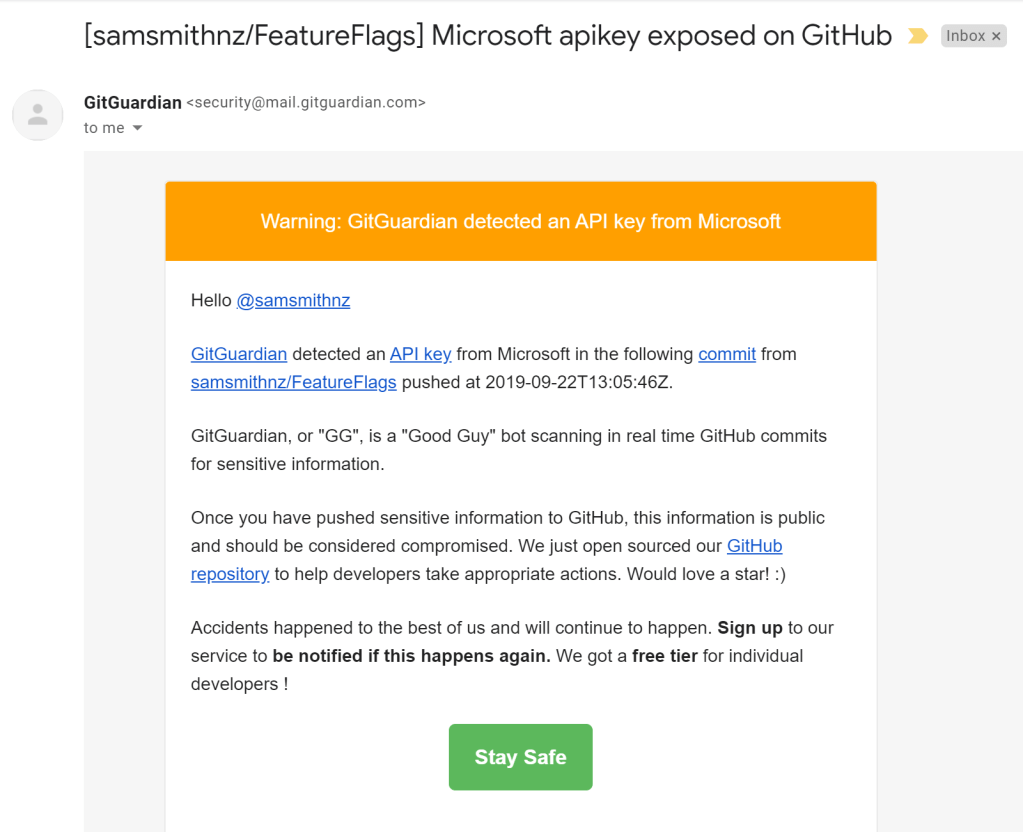This screenshot has height=832, width=1023.
Task: Expand the "to me" recipient details arrow
Action: point(138,128)
